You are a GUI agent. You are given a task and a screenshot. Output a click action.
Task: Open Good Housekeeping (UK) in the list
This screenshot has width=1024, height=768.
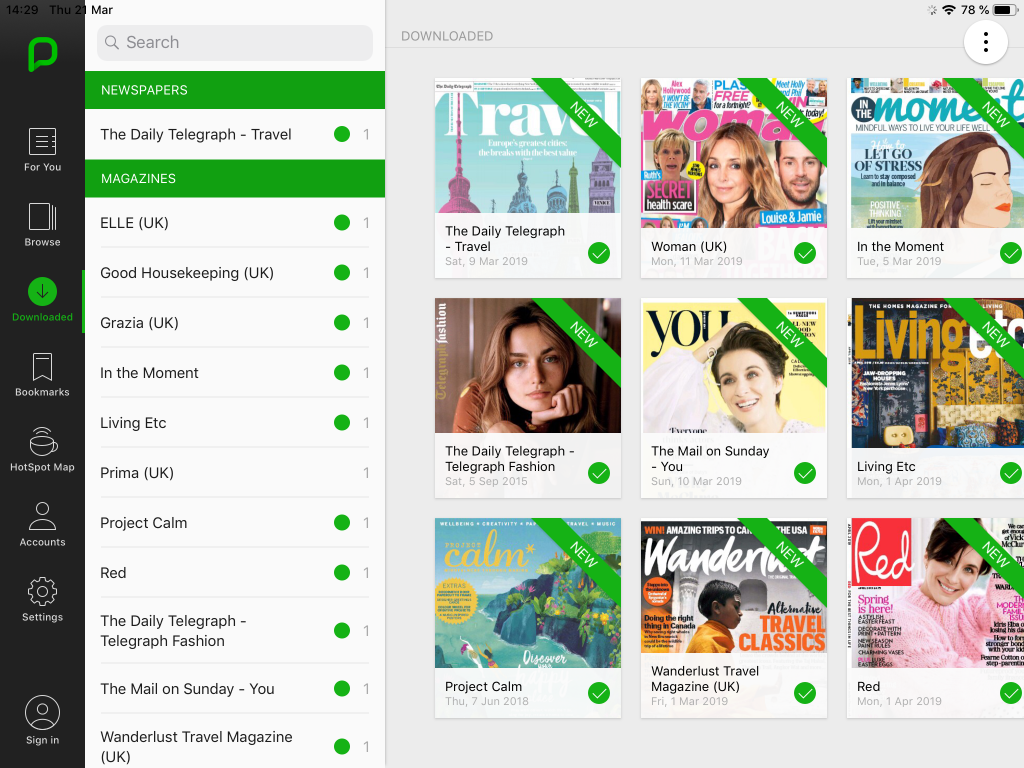click(235, 272)
